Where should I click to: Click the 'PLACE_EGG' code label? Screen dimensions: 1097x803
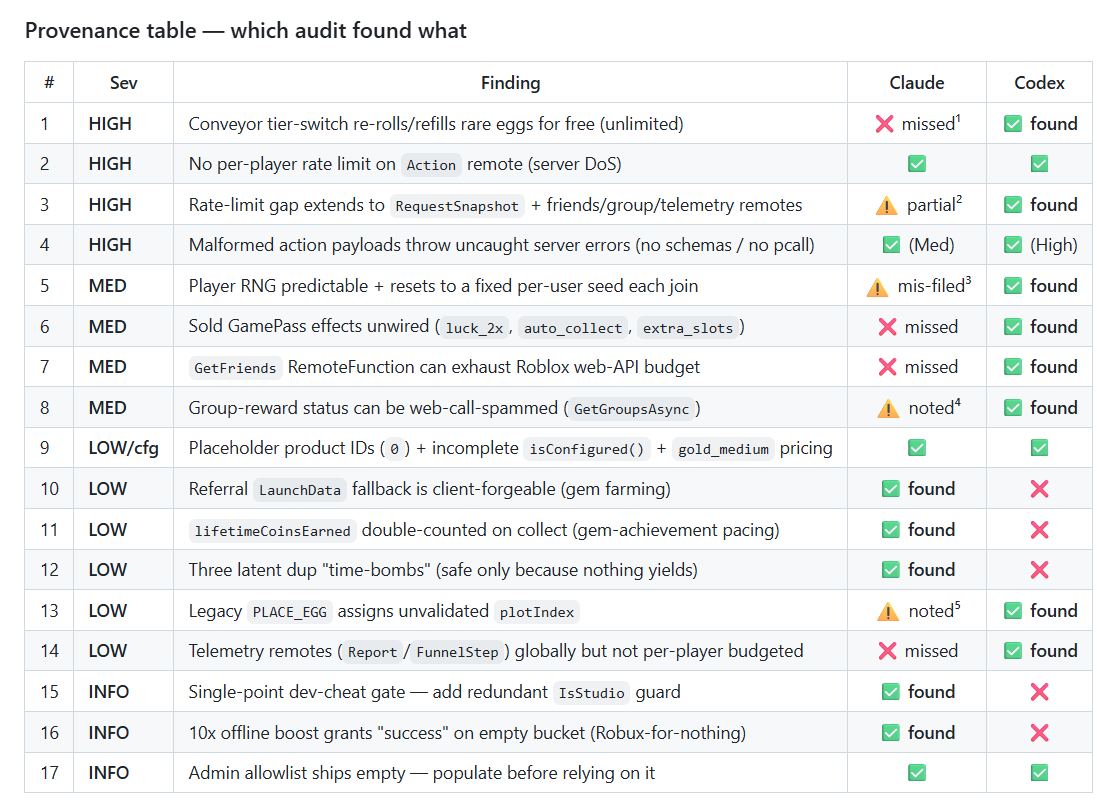pyautogui.click(x=290, y=612)
